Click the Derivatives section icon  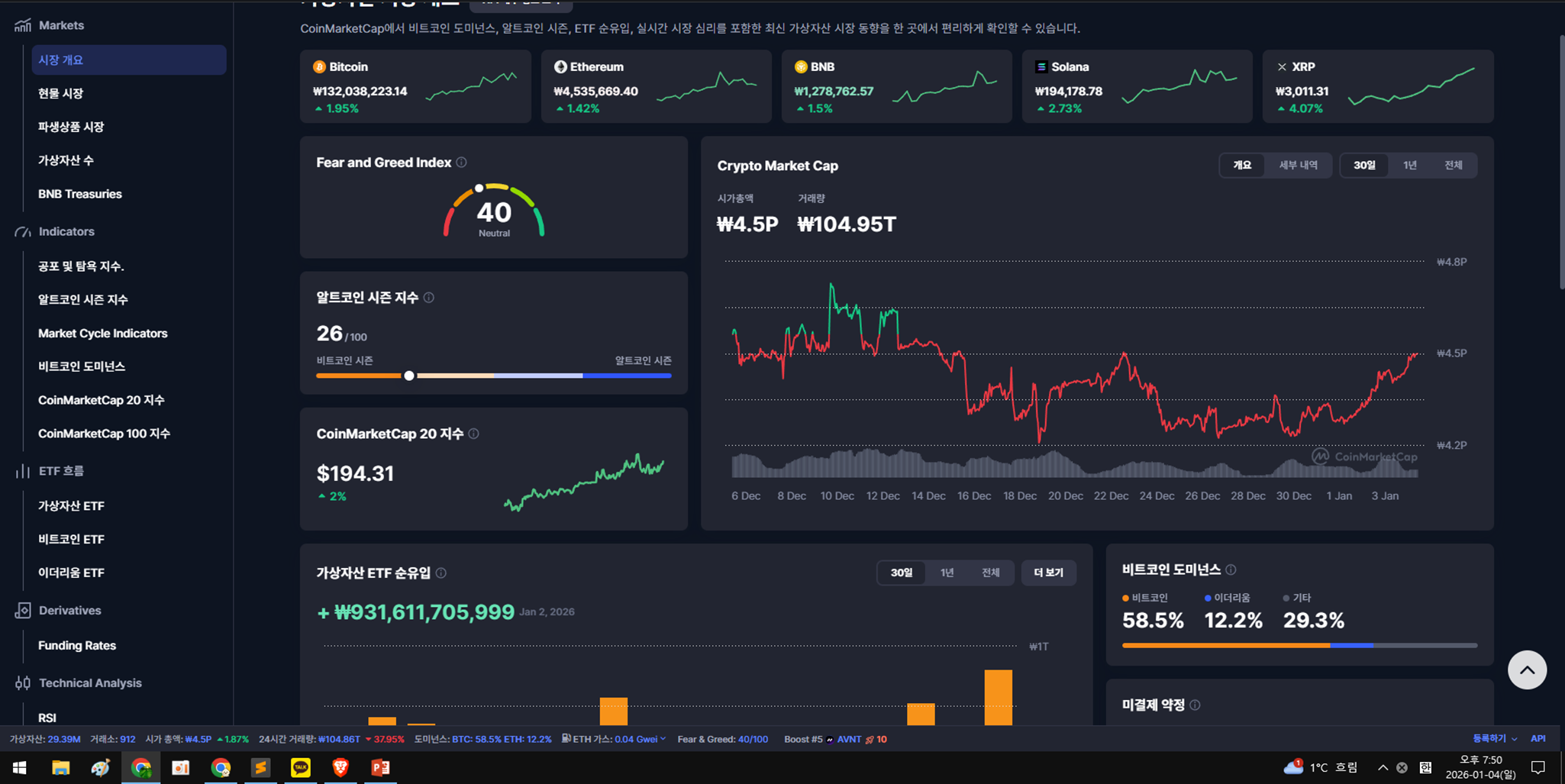pos(23,611)
